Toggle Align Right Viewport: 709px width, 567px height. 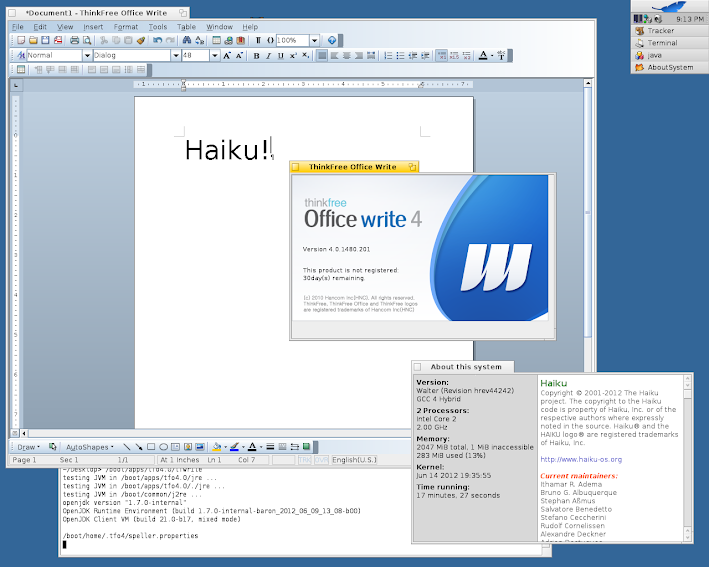[359, 55]
